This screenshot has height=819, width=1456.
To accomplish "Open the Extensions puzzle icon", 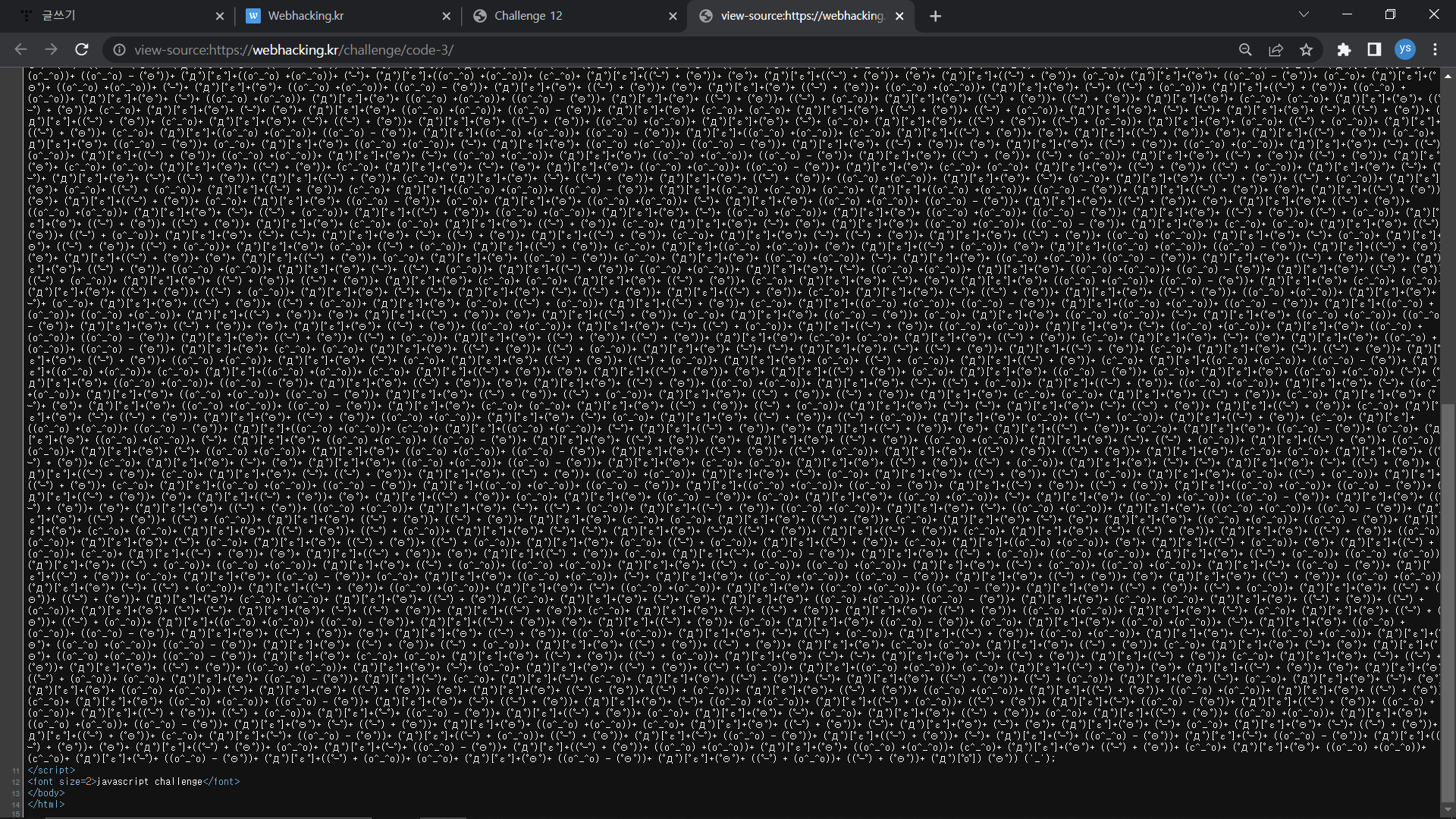I will pos(1344,49).
